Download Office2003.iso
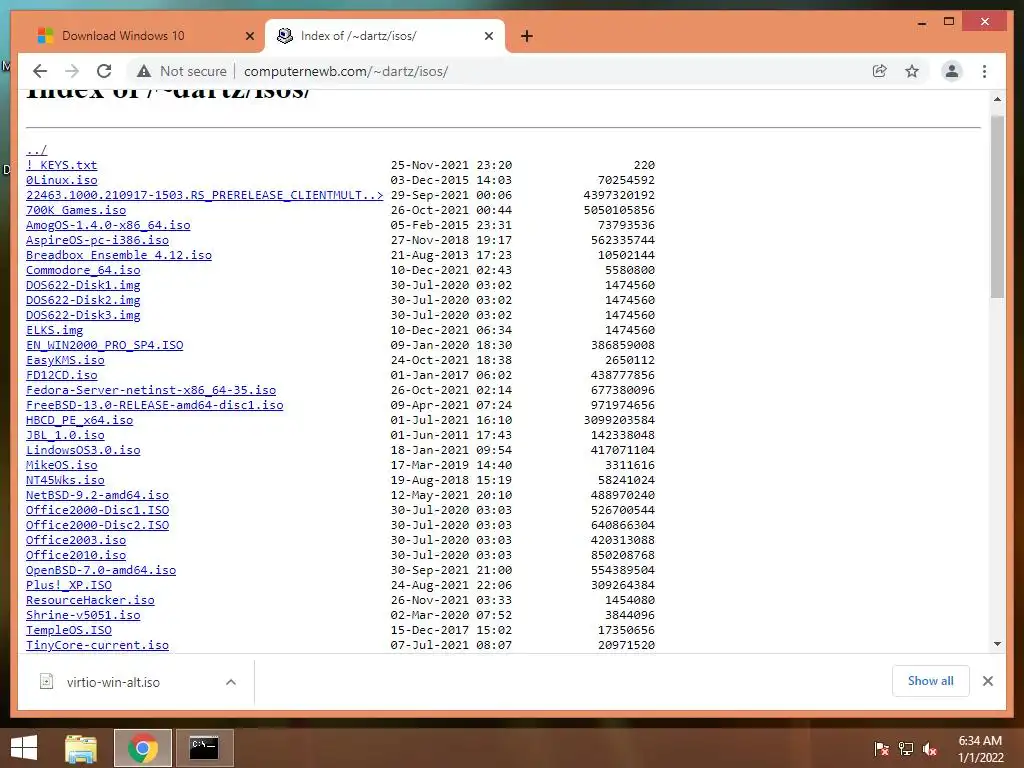 point(76,541)
